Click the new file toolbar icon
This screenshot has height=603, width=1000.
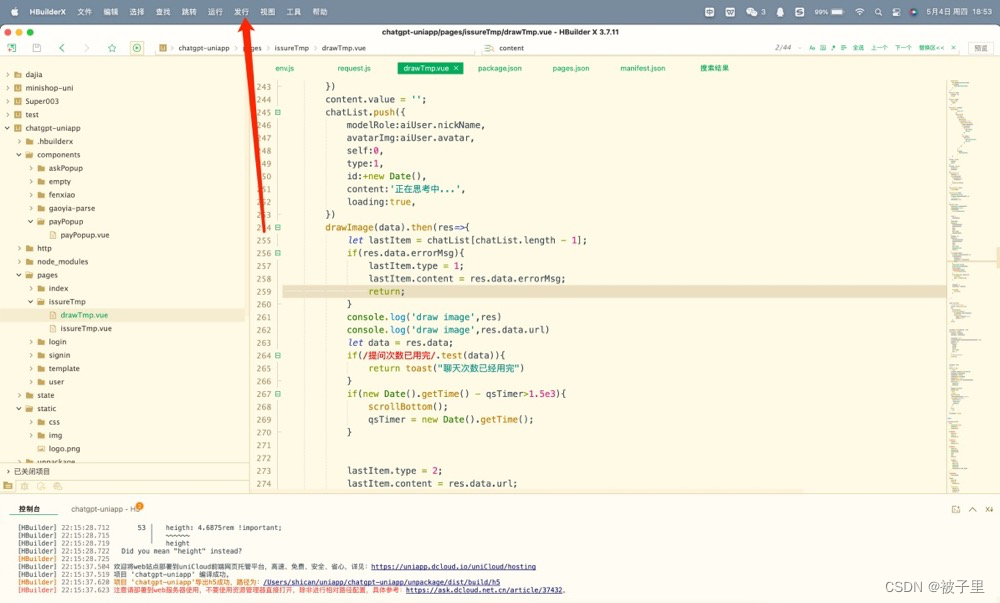11,48
